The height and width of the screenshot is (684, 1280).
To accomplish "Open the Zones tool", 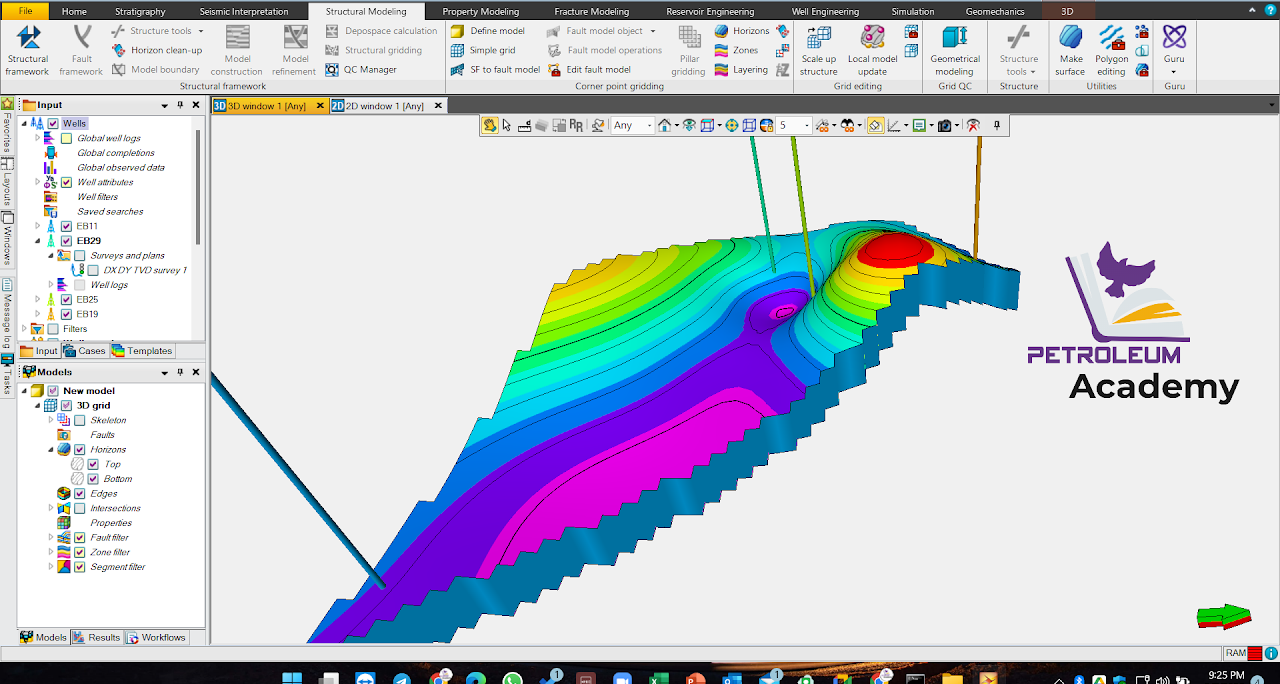I will tap(737, 50).
